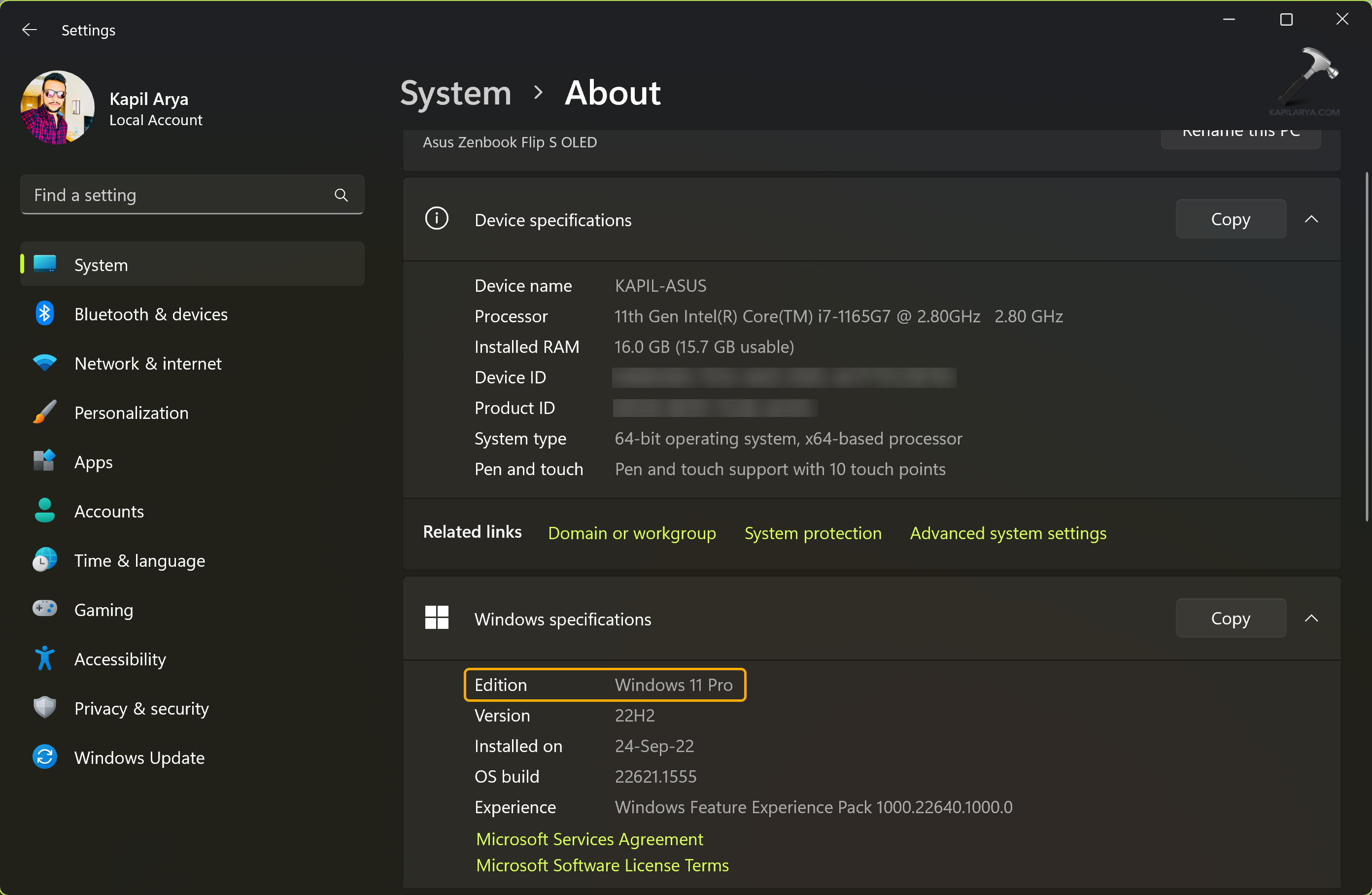Open the Accounts category
Image resolution: width=1372 pixels, height=895 pixels.
(x=109, y=511)
